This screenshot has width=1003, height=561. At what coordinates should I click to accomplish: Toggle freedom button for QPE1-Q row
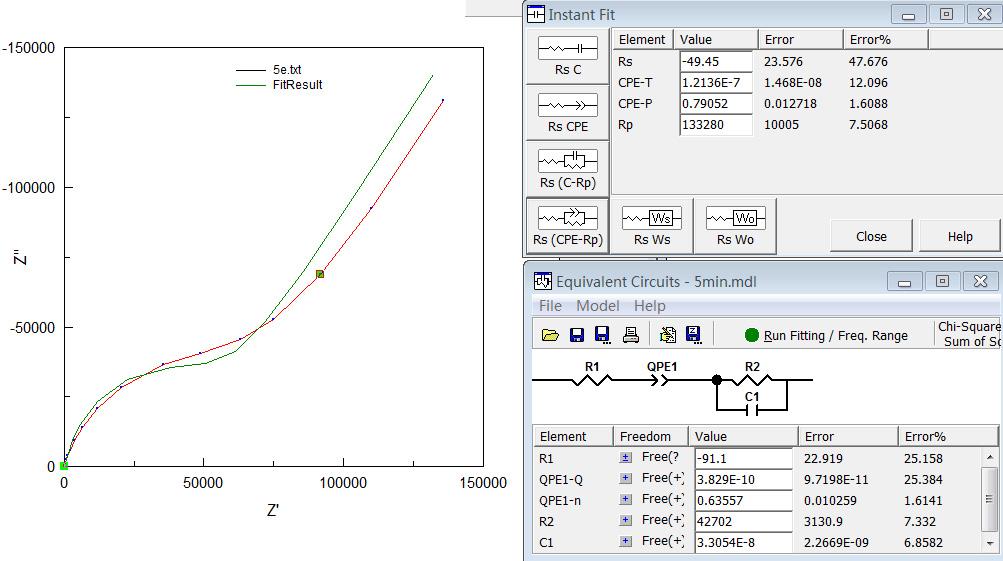point(626,478)
